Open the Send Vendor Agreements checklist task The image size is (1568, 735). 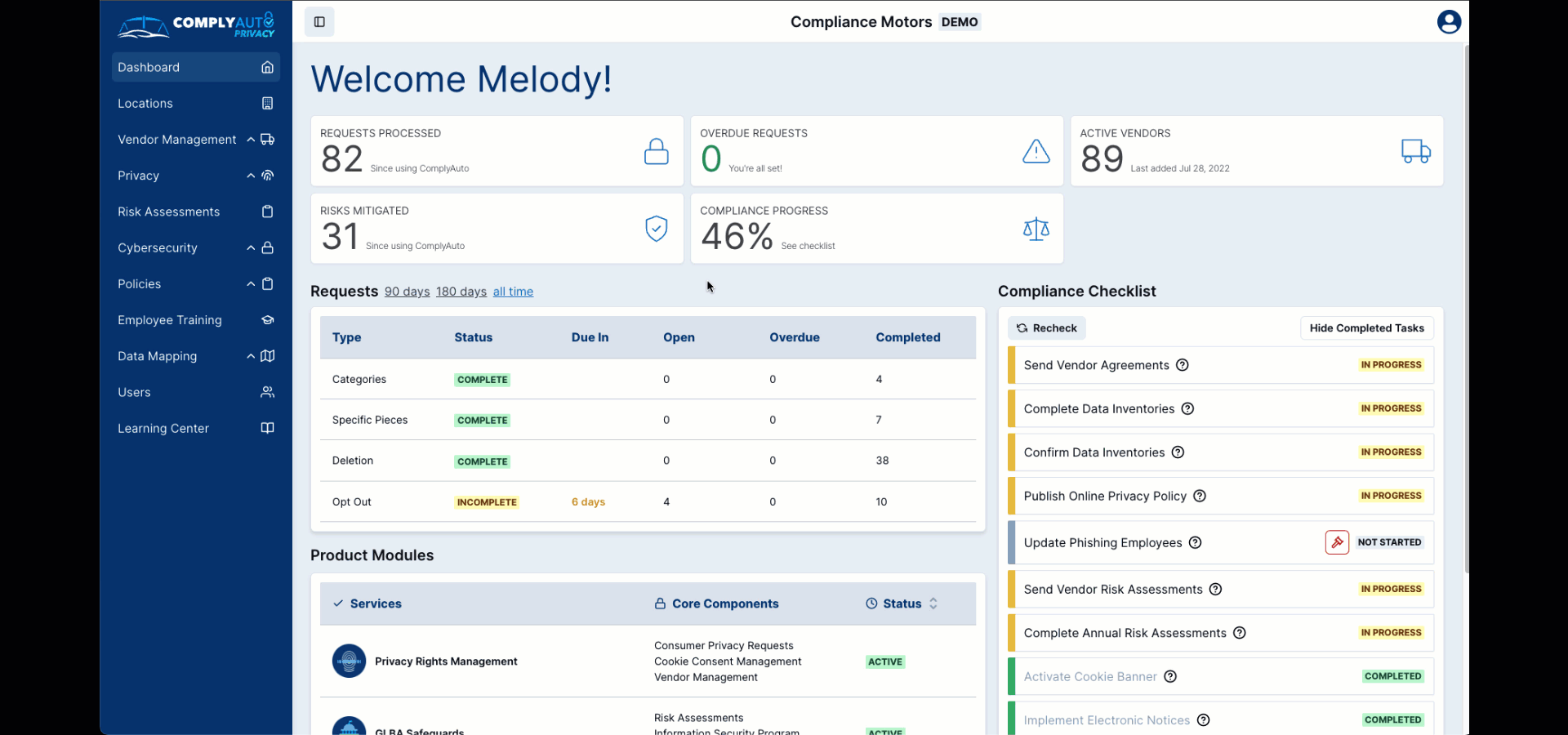[1221, 365]
